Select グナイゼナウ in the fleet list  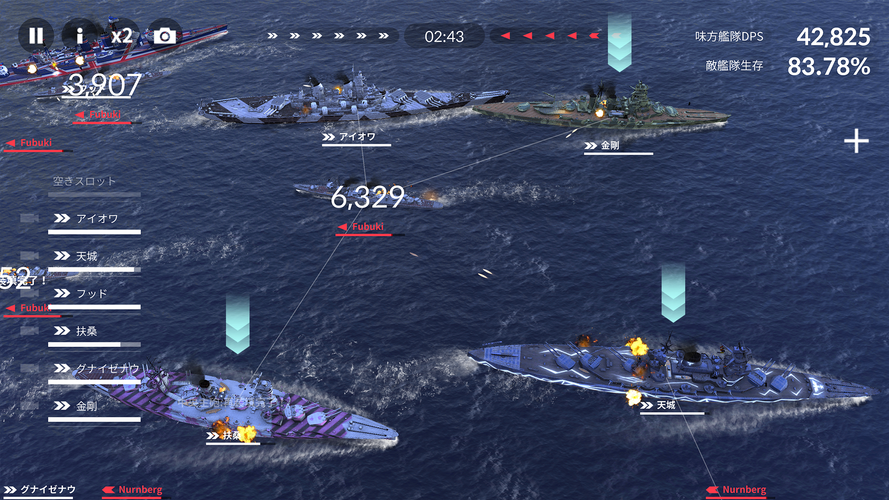pos(94,373)
